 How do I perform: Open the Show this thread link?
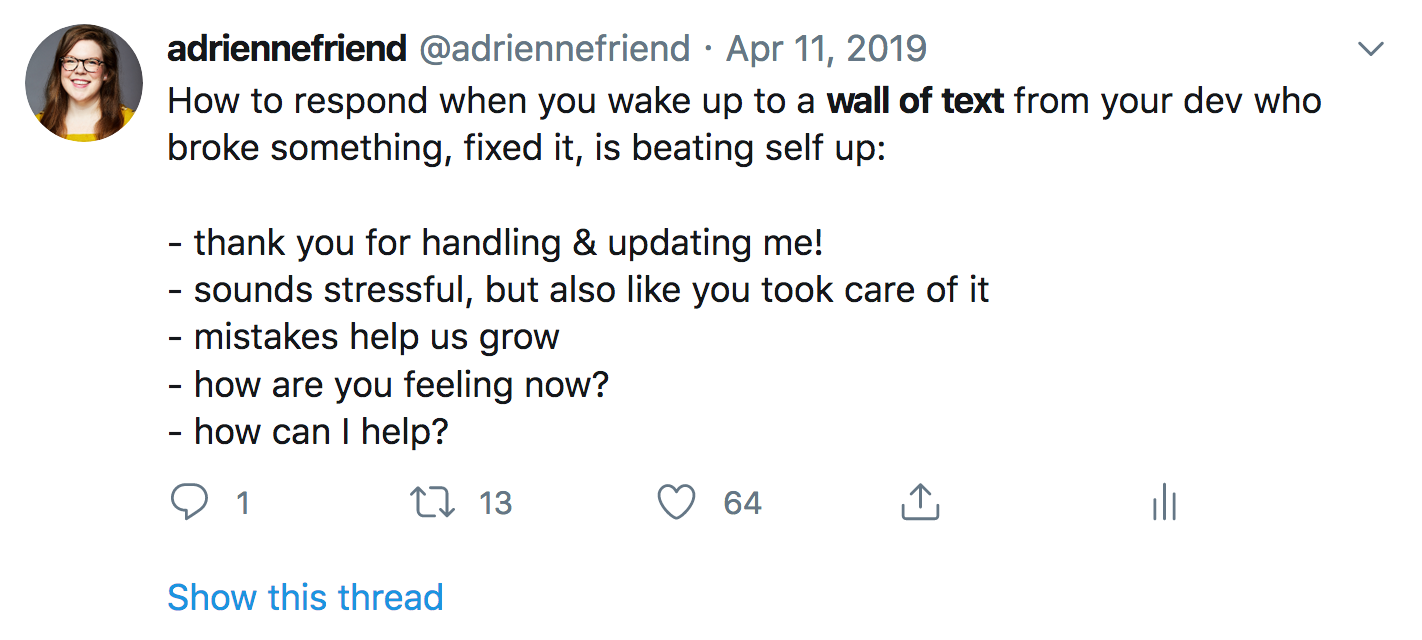(x=305, y=597)
